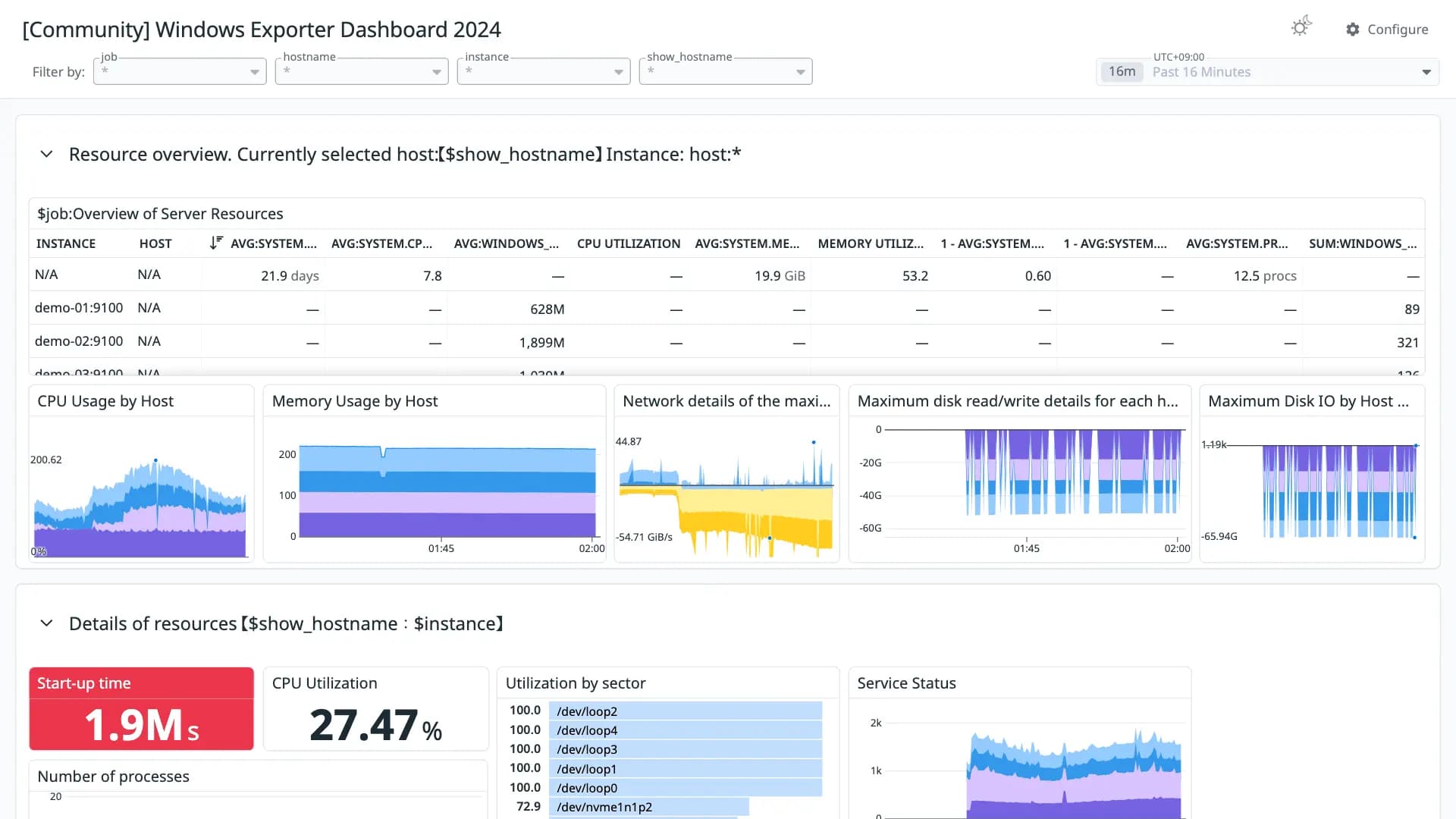This screenshot has height=819, width=1456.
Task: Click the 1,899M value in demo-02 row
Action: pyautogui.click(x=541, y=343)
